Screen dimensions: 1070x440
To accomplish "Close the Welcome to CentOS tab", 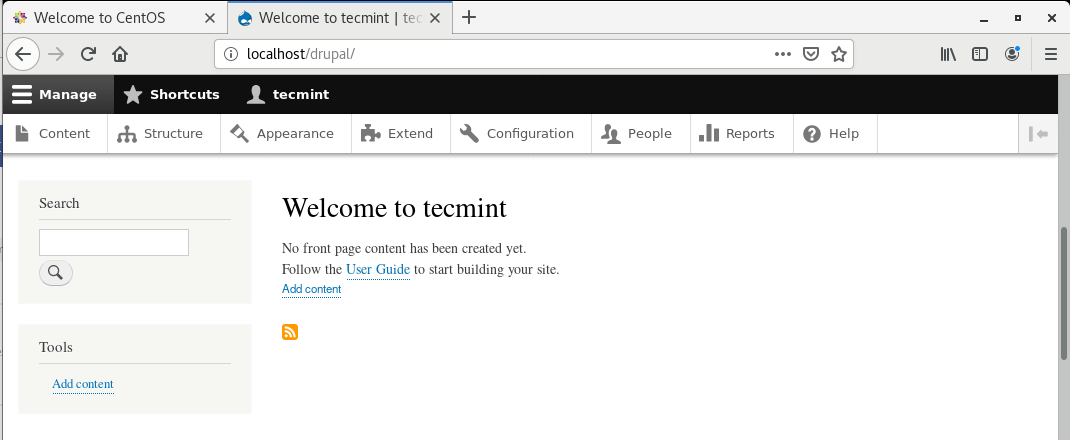I will pyautogui.click(x=211, y=18).
